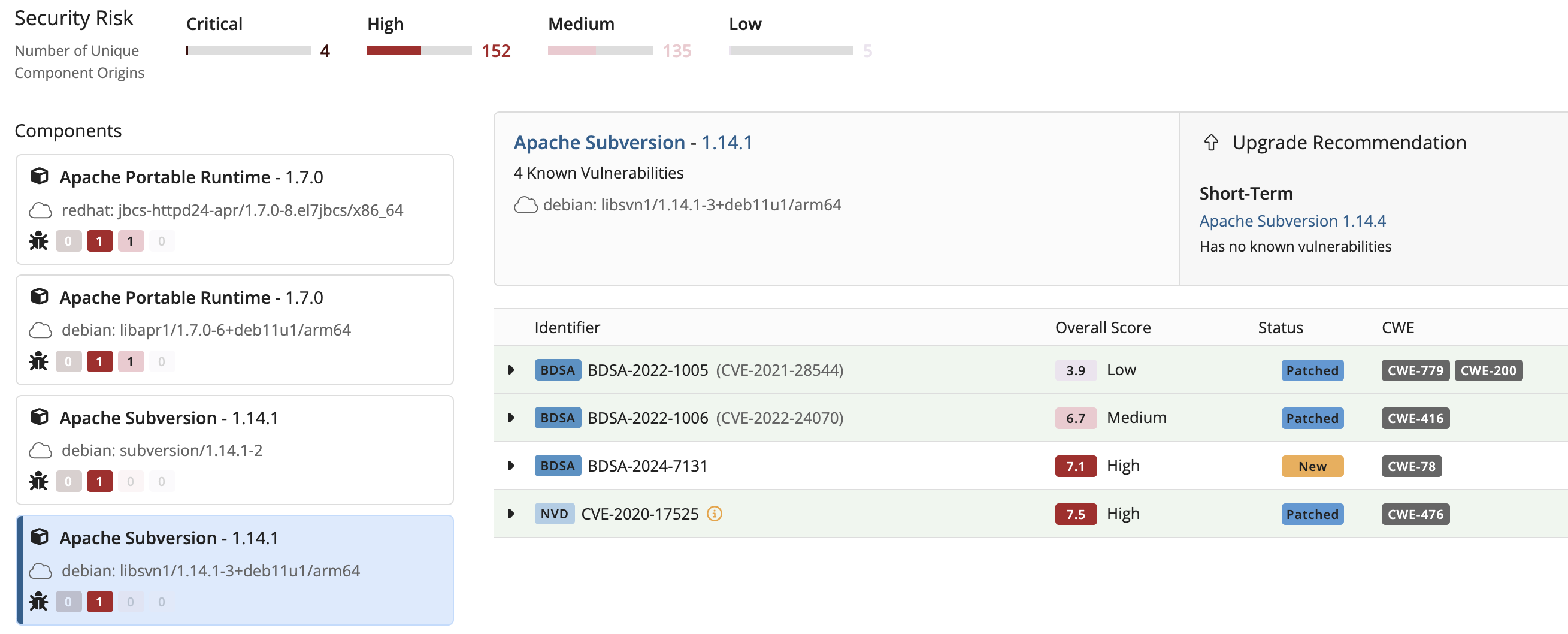Click the CWE-200 tag
The width and height of the screenshot is (1568, 634).
tap(1489, 370)
